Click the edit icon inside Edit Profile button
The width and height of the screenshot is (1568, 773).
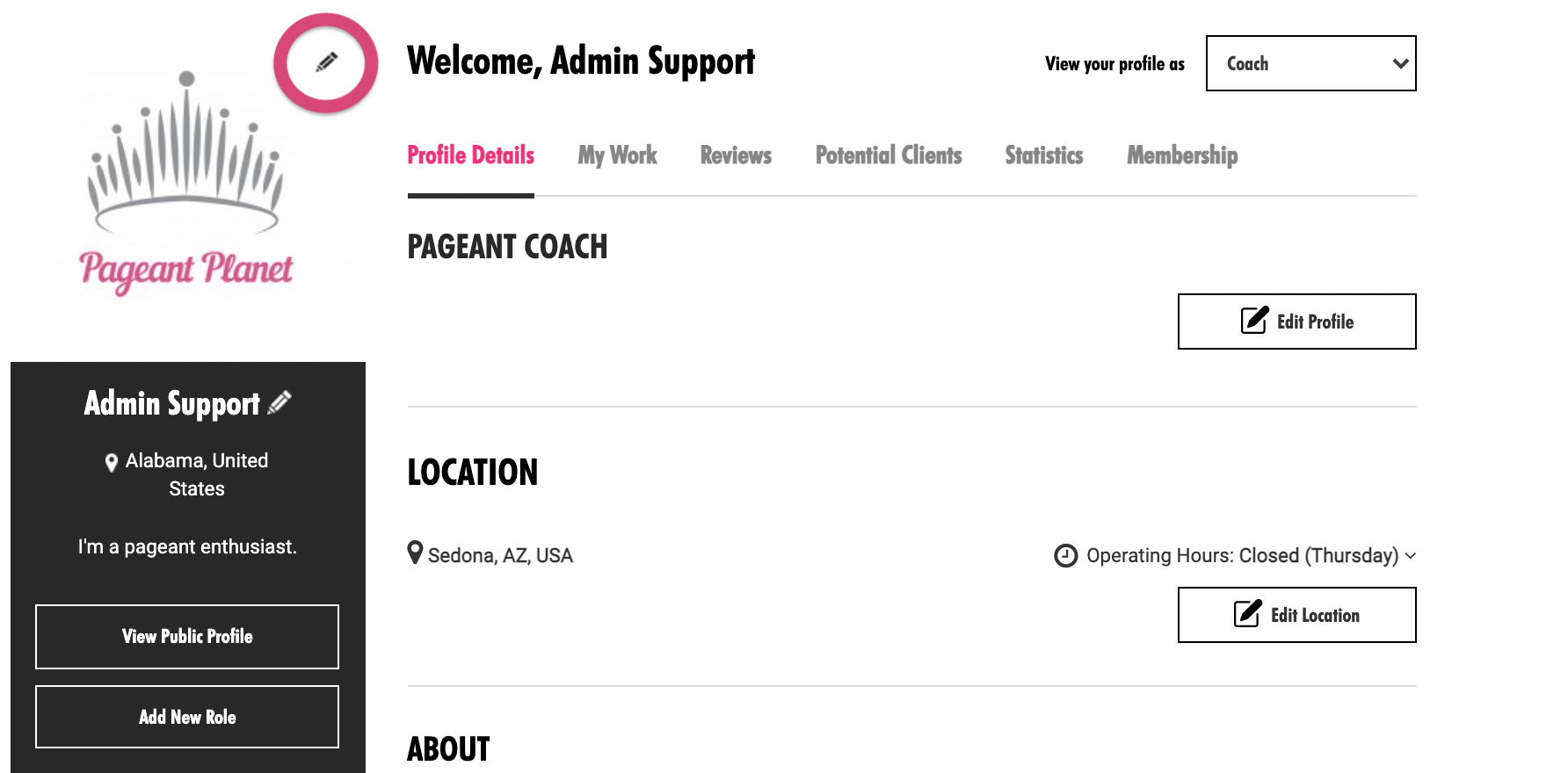1254,320
